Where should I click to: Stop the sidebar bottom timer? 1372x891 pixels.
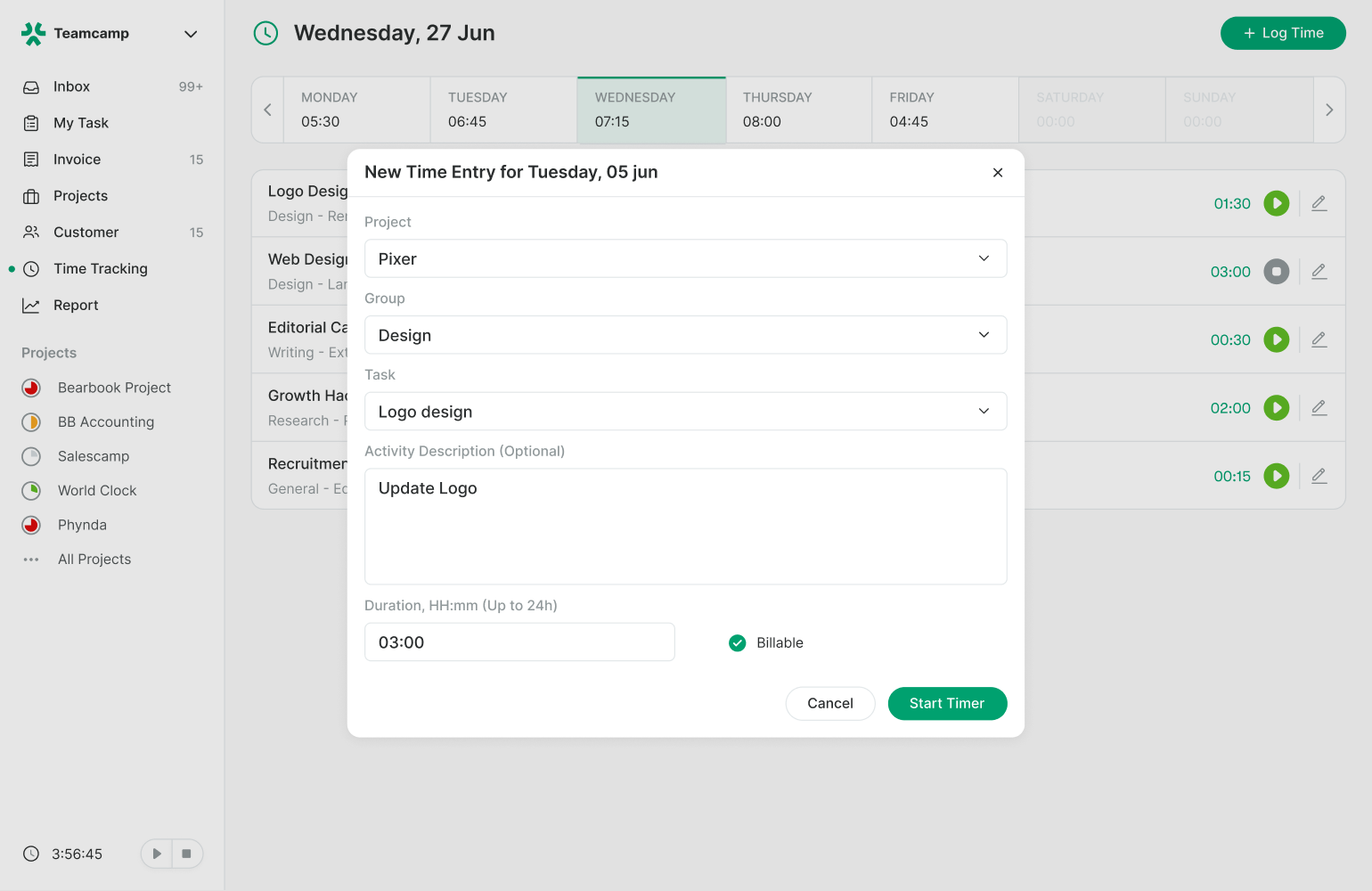tap(186, 854)
